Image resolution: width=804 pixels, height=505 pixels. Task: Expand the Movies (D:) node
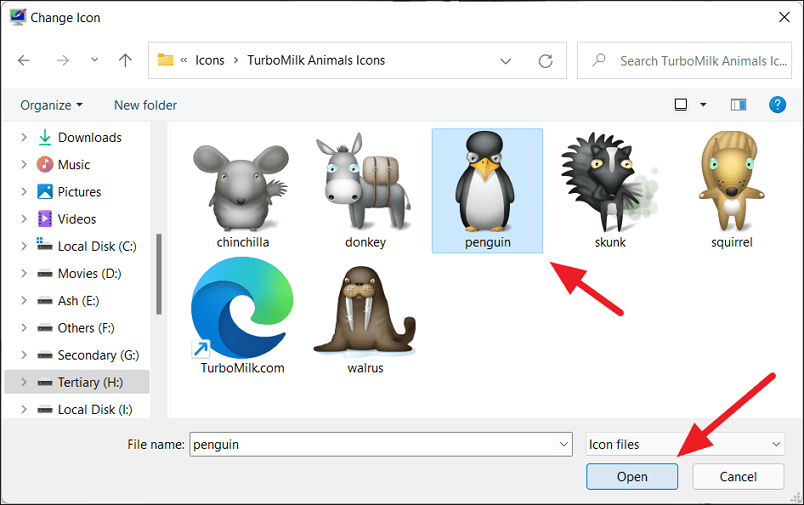pyautogui.click(x=24, y=273)
